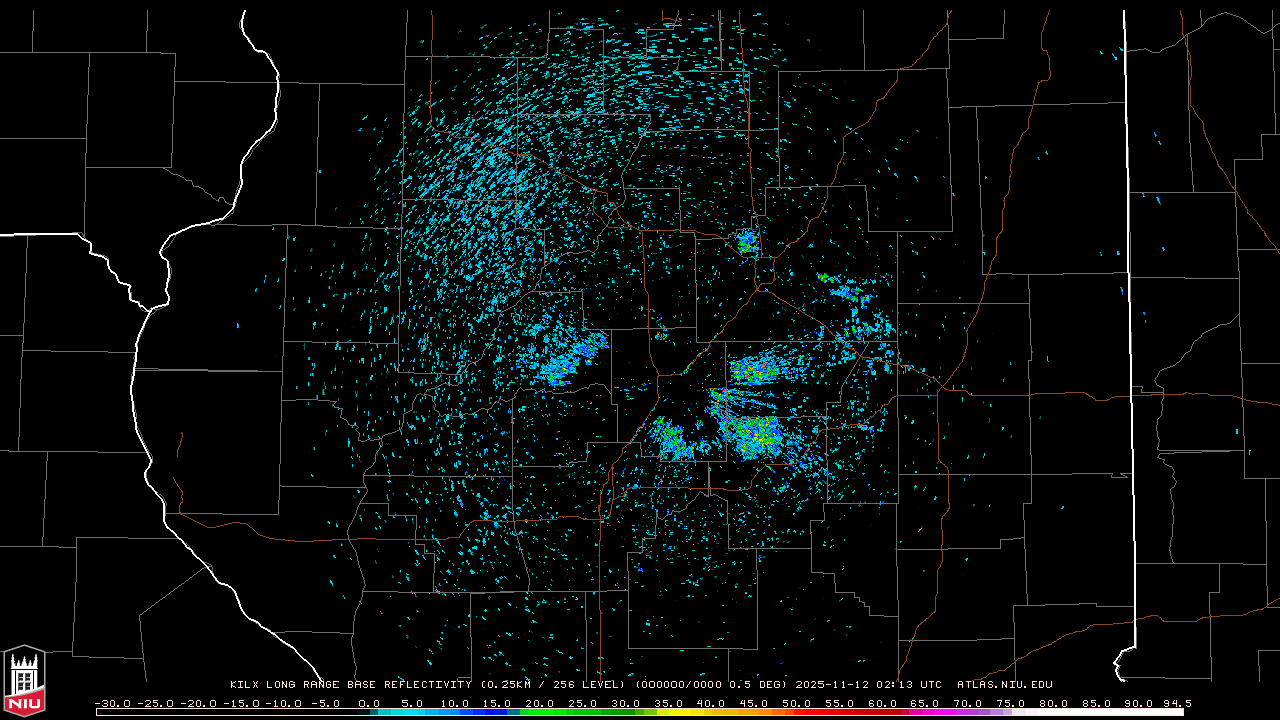Click the -5.0 scale label
Image resolution: width=1280 pixels, height=720 pixels.
pos(327,703)
